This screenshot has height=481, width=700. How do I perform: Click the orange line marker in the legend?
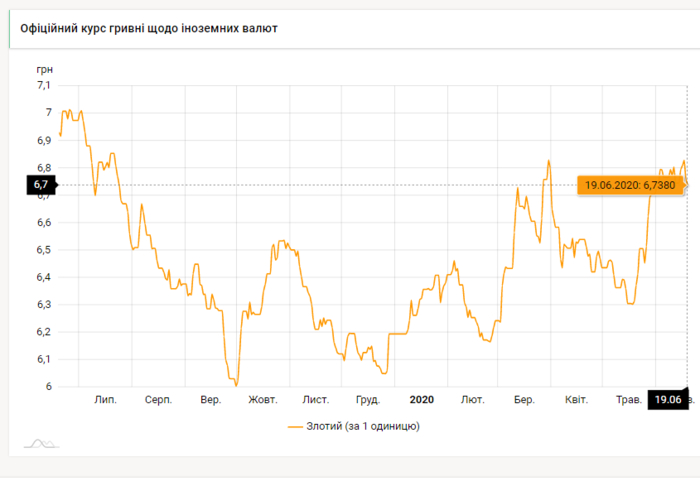294,426
